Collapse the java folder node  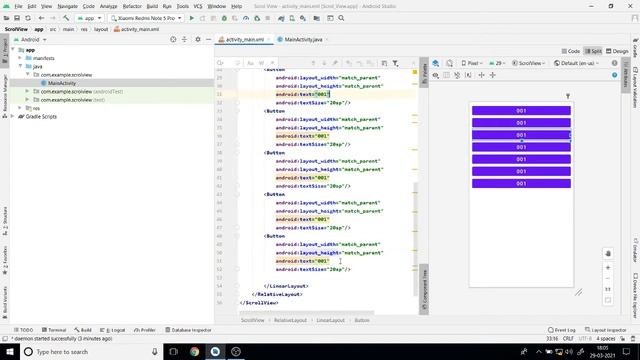click(x=20, y=66)
